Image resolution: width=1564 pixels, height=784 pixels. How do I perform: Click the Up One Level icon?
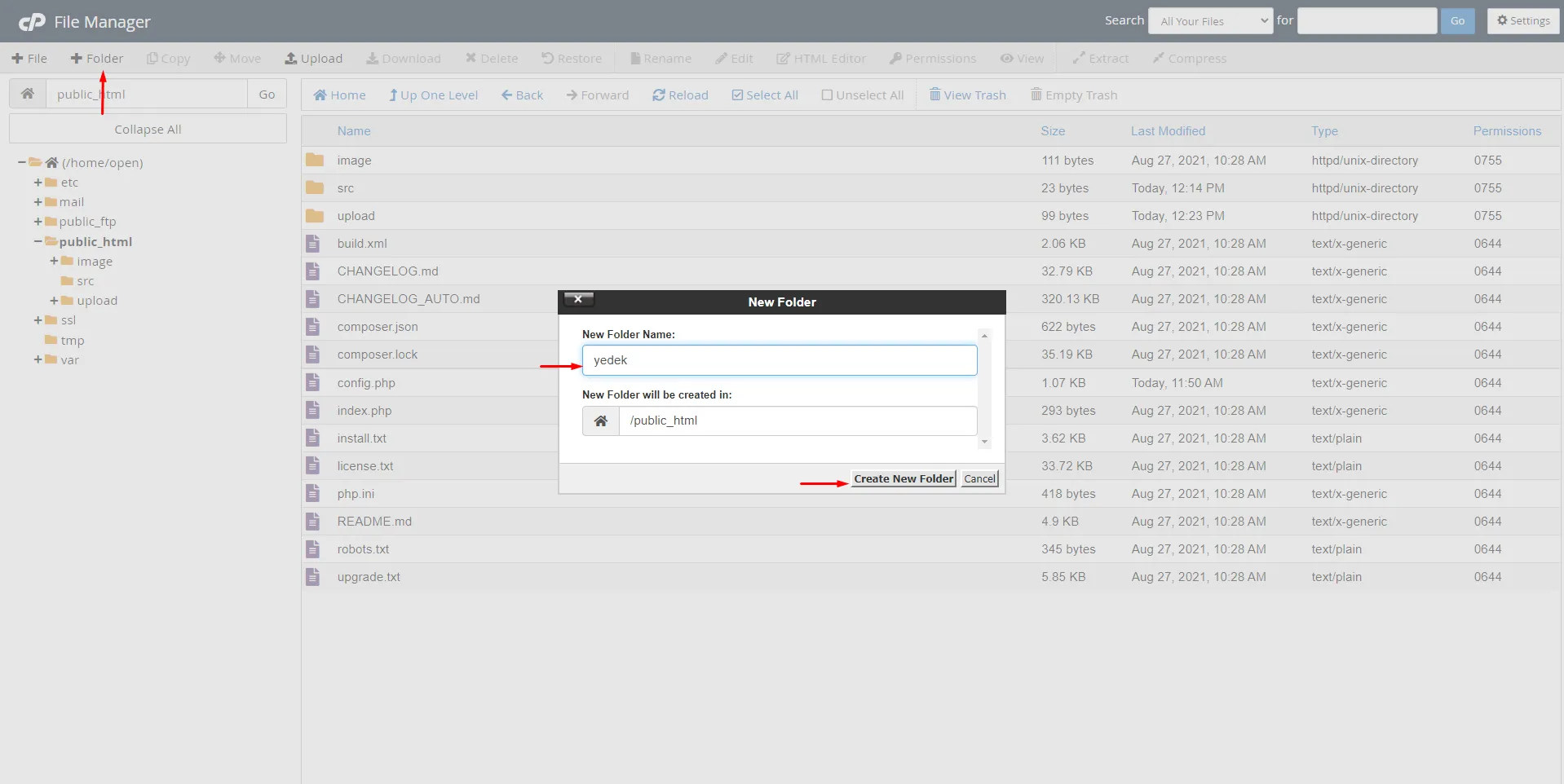393,95
